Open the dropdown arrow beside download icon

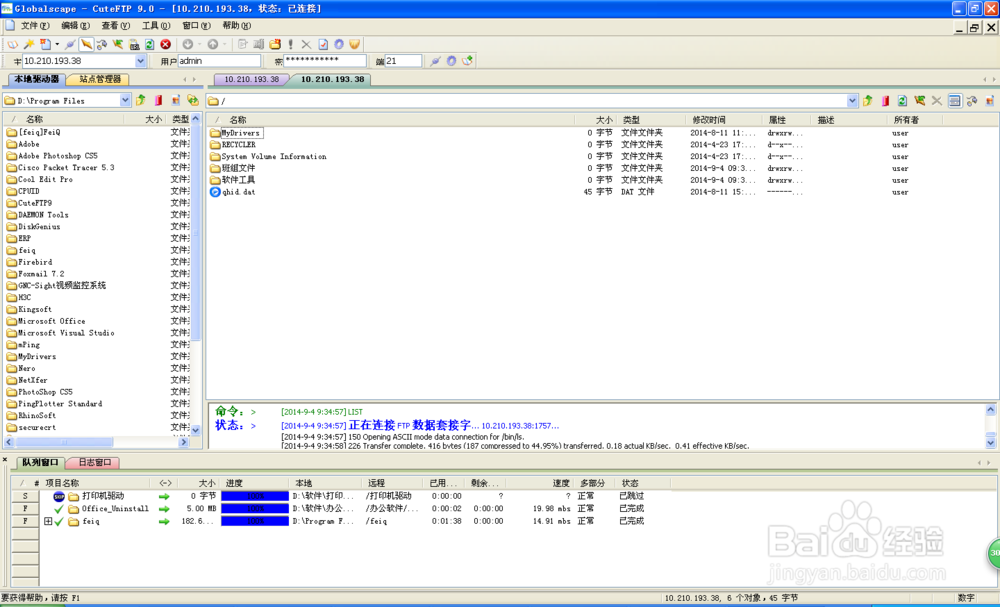[x=199, y=45]
